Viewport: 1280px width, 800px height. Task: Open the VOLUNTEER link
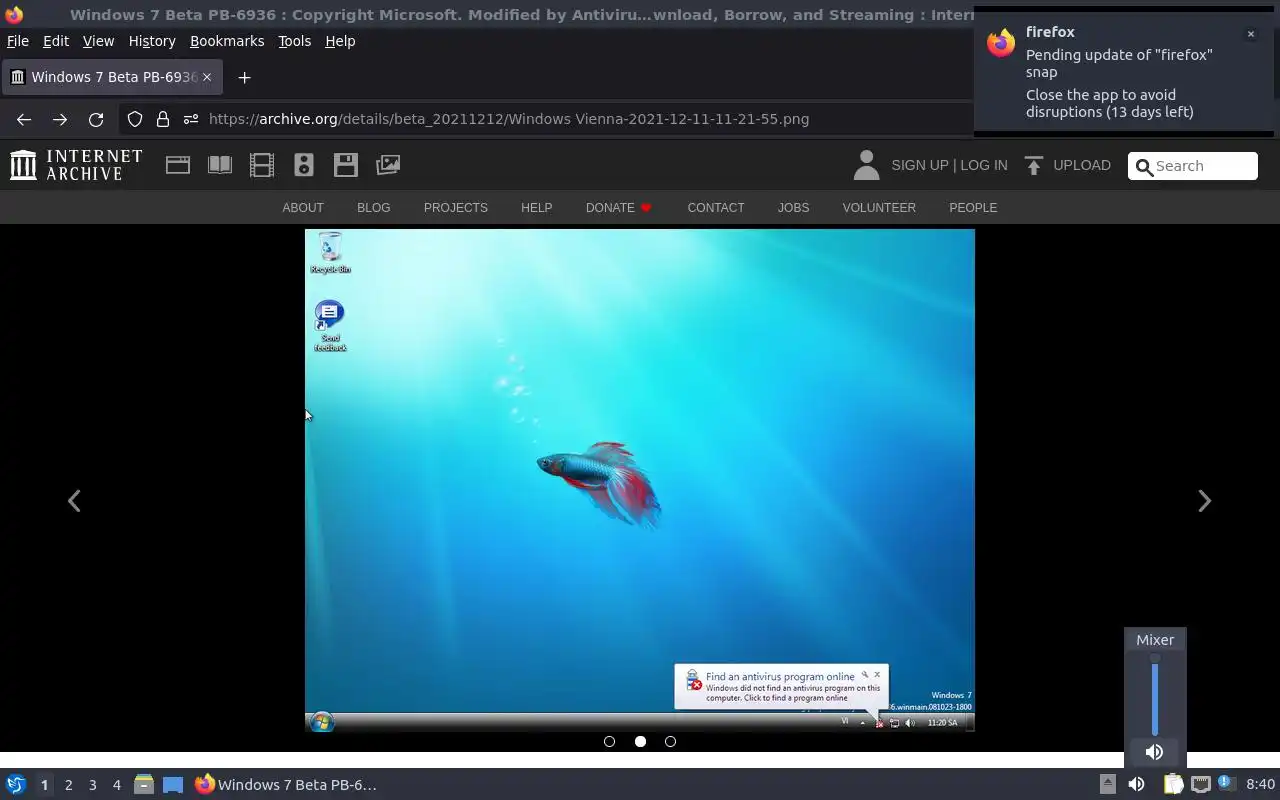click(879, 208)
